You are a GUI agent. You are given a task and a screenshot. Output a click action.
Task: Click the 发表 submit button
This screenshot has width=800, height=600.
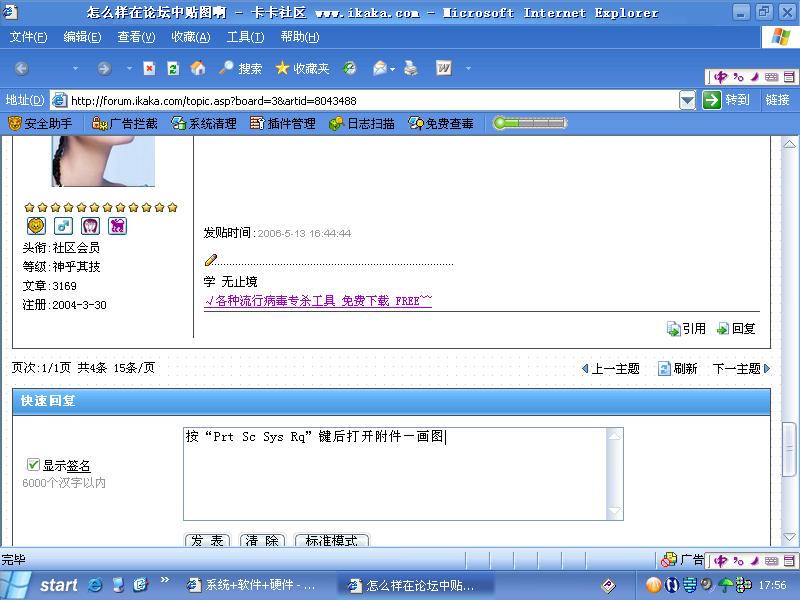(x=207, y=540)
